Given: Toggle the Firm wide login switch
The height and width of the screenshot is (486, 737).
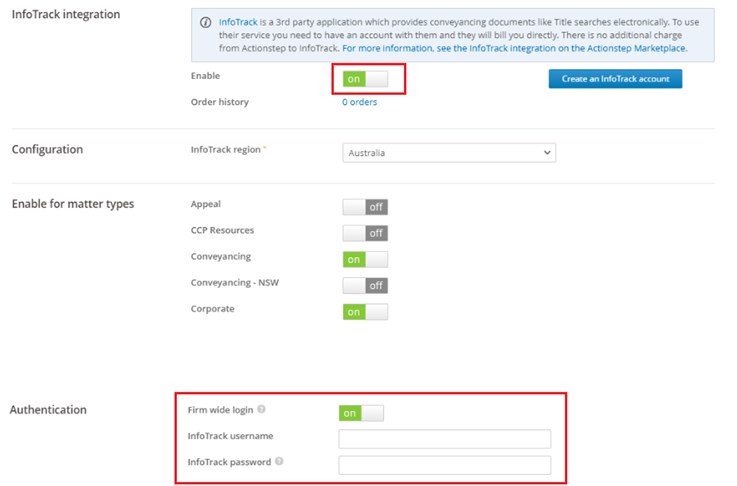Looking at the screenshot, I should [361, 413].
